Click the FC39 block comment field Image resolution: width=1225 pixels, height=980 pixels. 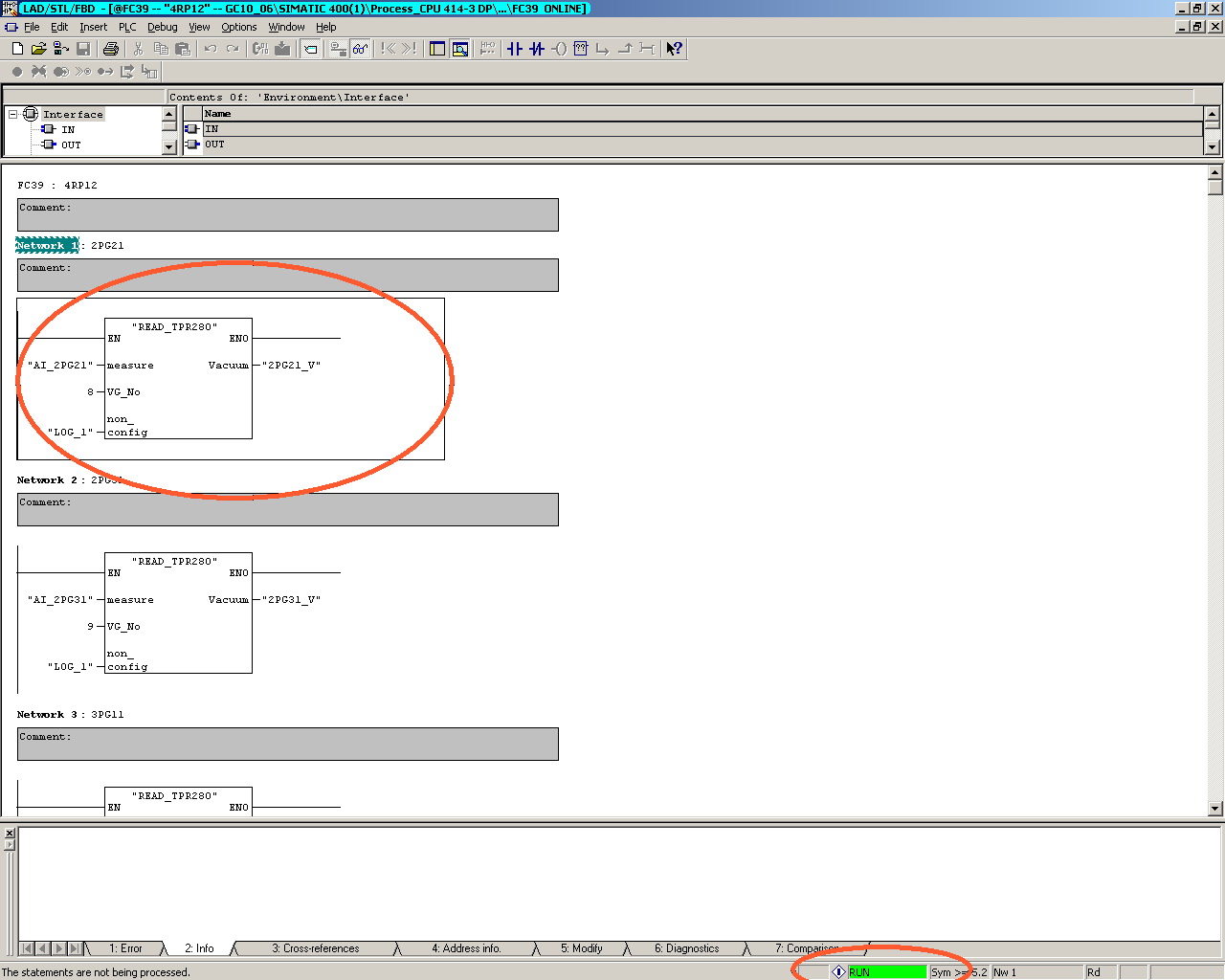287,214
